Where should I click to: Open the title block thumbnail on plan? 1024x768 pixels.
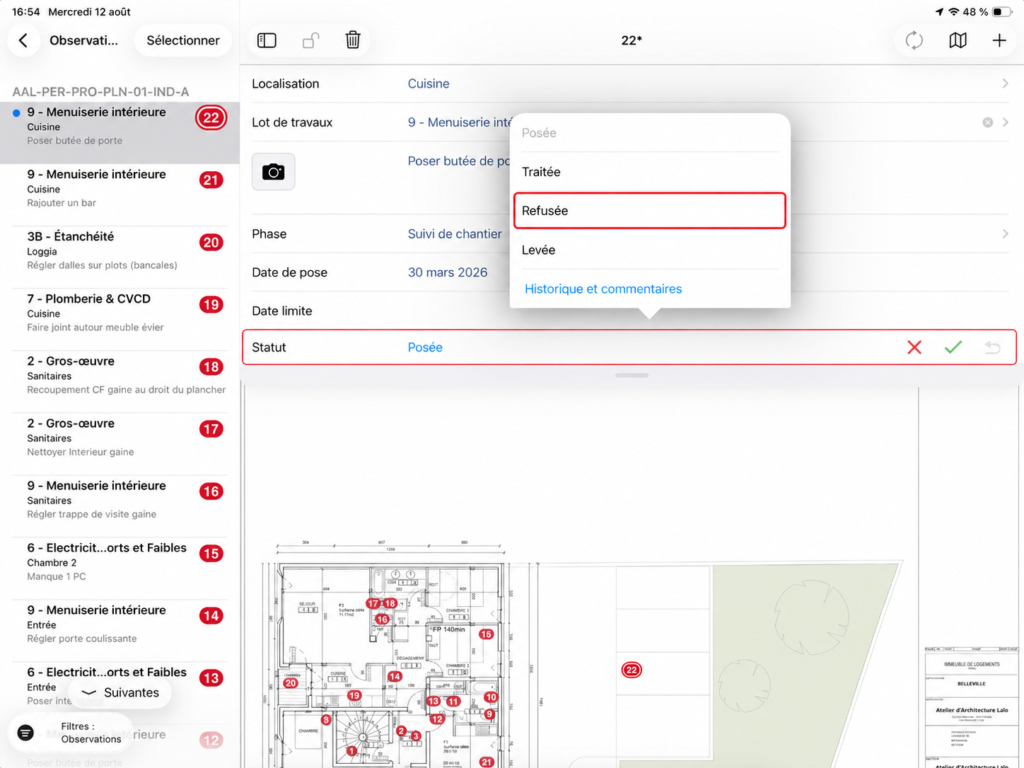coord(971,708)
